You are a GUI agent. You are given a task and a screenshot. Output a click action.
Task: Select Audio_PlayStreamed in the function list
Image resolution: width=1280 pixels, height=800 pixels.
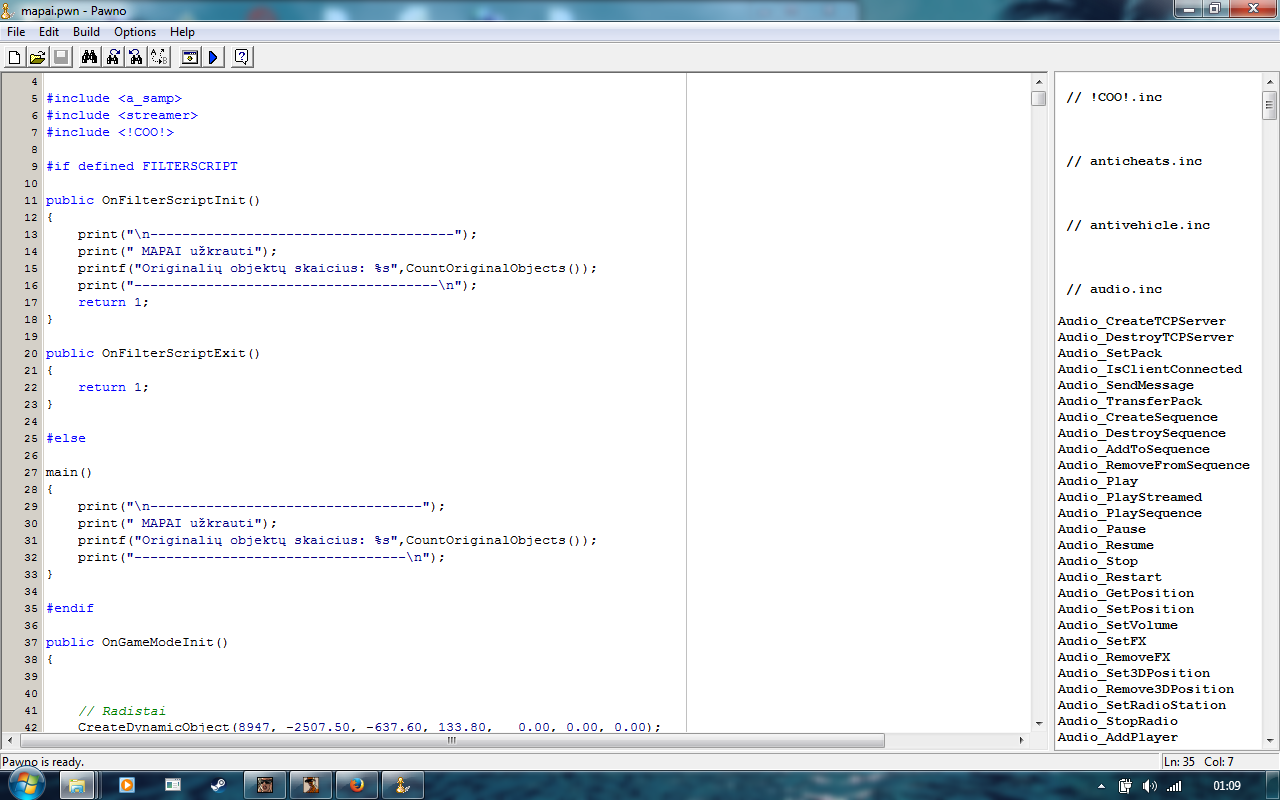click(x=1129, y=497)
